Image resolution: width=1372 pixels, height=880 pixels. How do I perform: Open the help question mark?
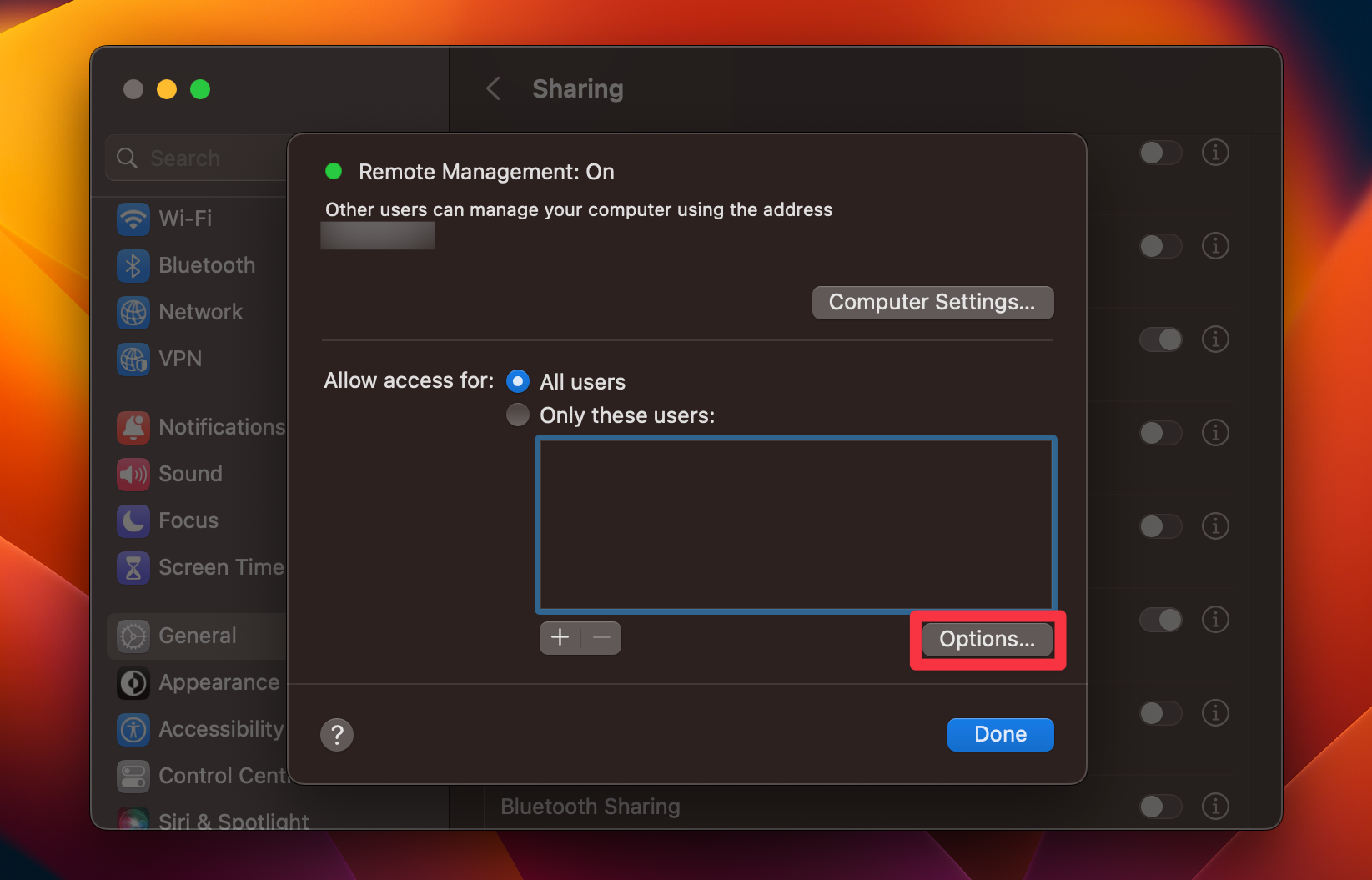click(x=337, y=734)
